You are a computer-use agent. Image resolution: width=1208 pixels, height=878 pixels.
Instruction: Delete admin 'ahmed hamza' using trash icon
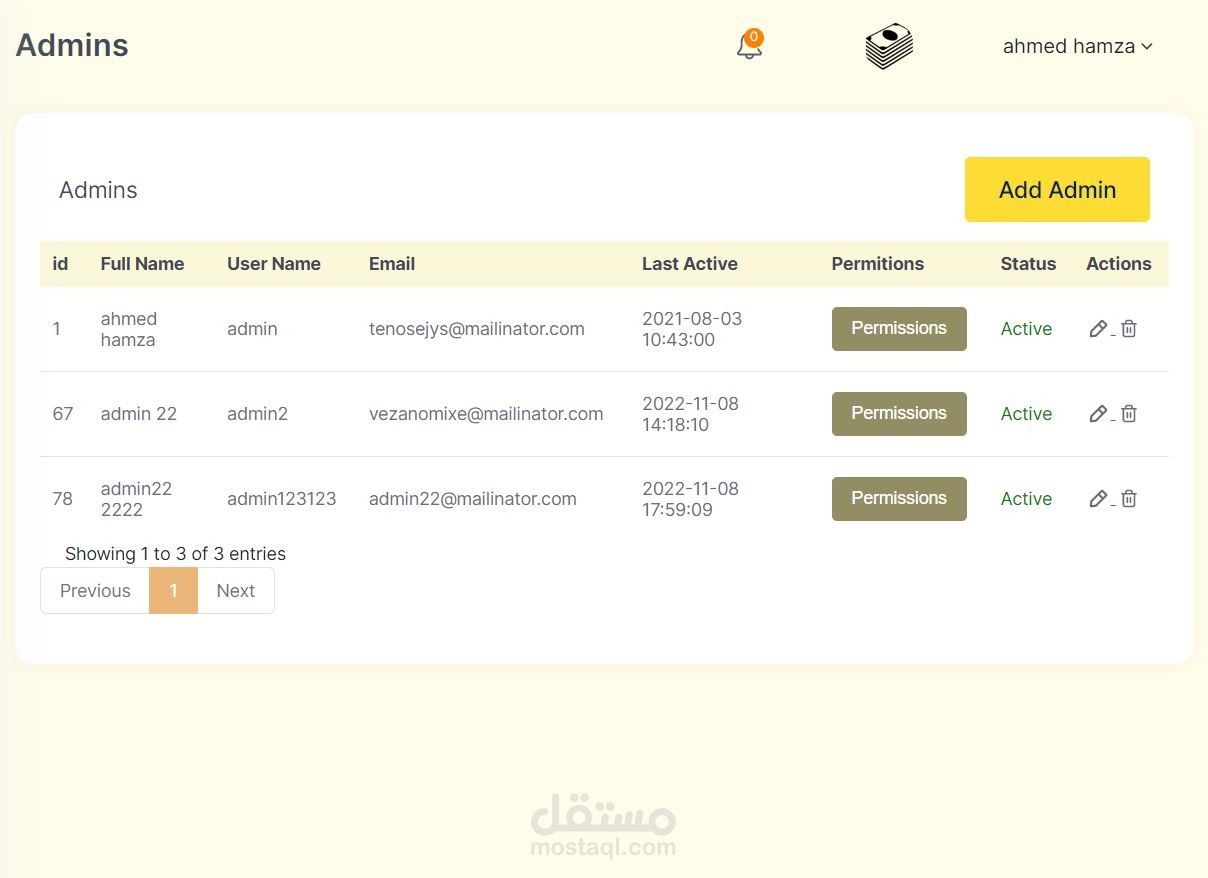pos(1129,328)
